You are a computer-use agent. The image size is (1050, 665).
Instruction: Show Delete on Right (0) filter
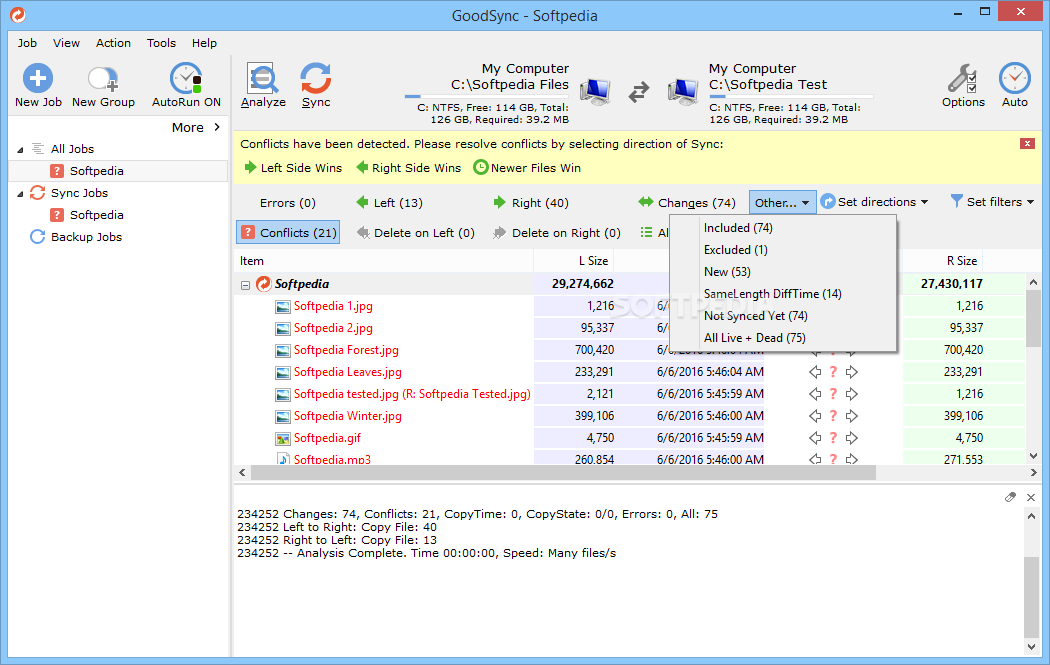[556, 232]
